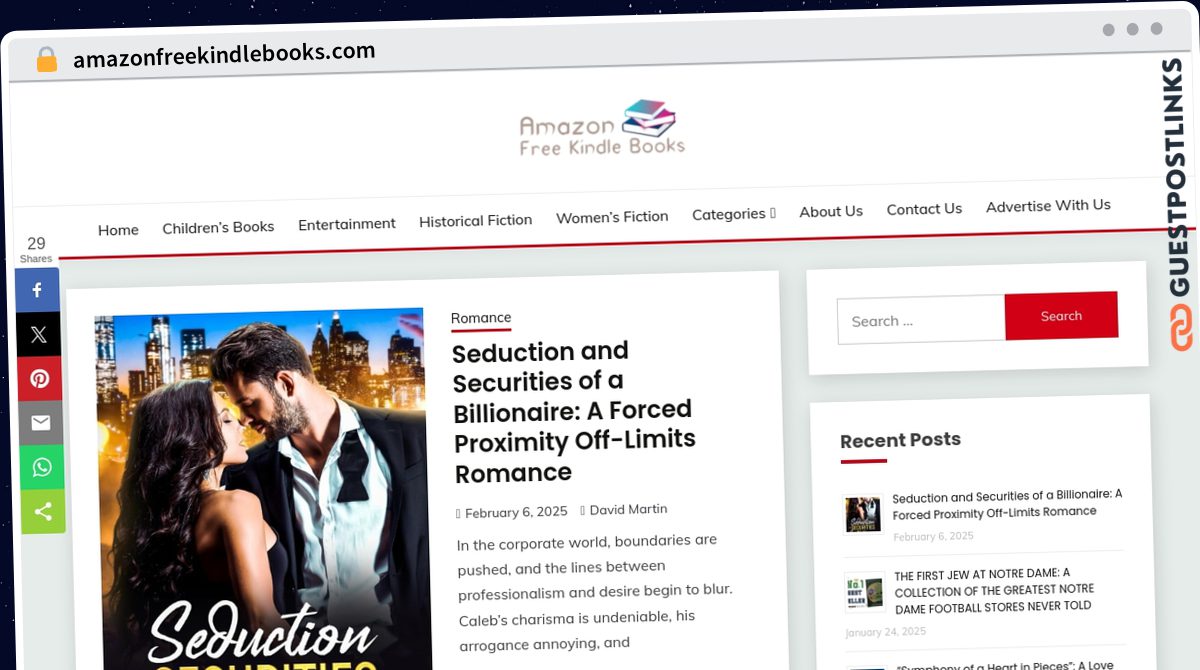Expand the Categories dropdown menu

[x=733, y=214]
